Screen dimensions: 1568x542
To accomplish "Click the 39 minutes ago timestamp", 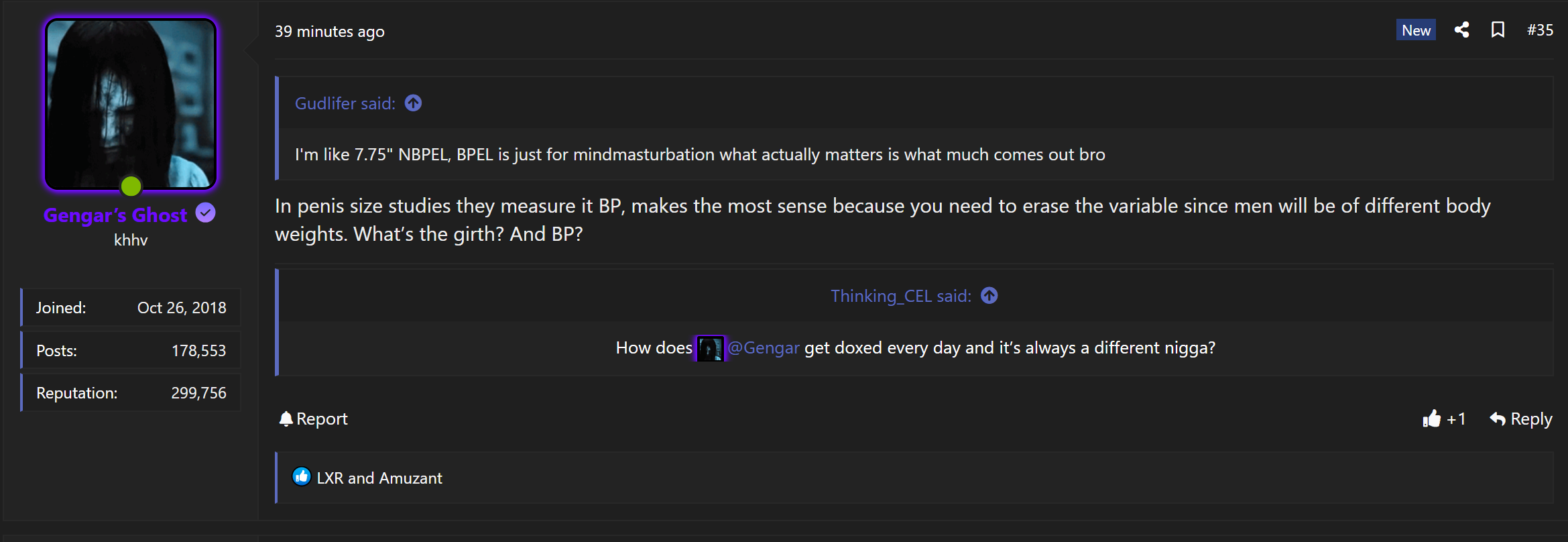I will point(330,32).
